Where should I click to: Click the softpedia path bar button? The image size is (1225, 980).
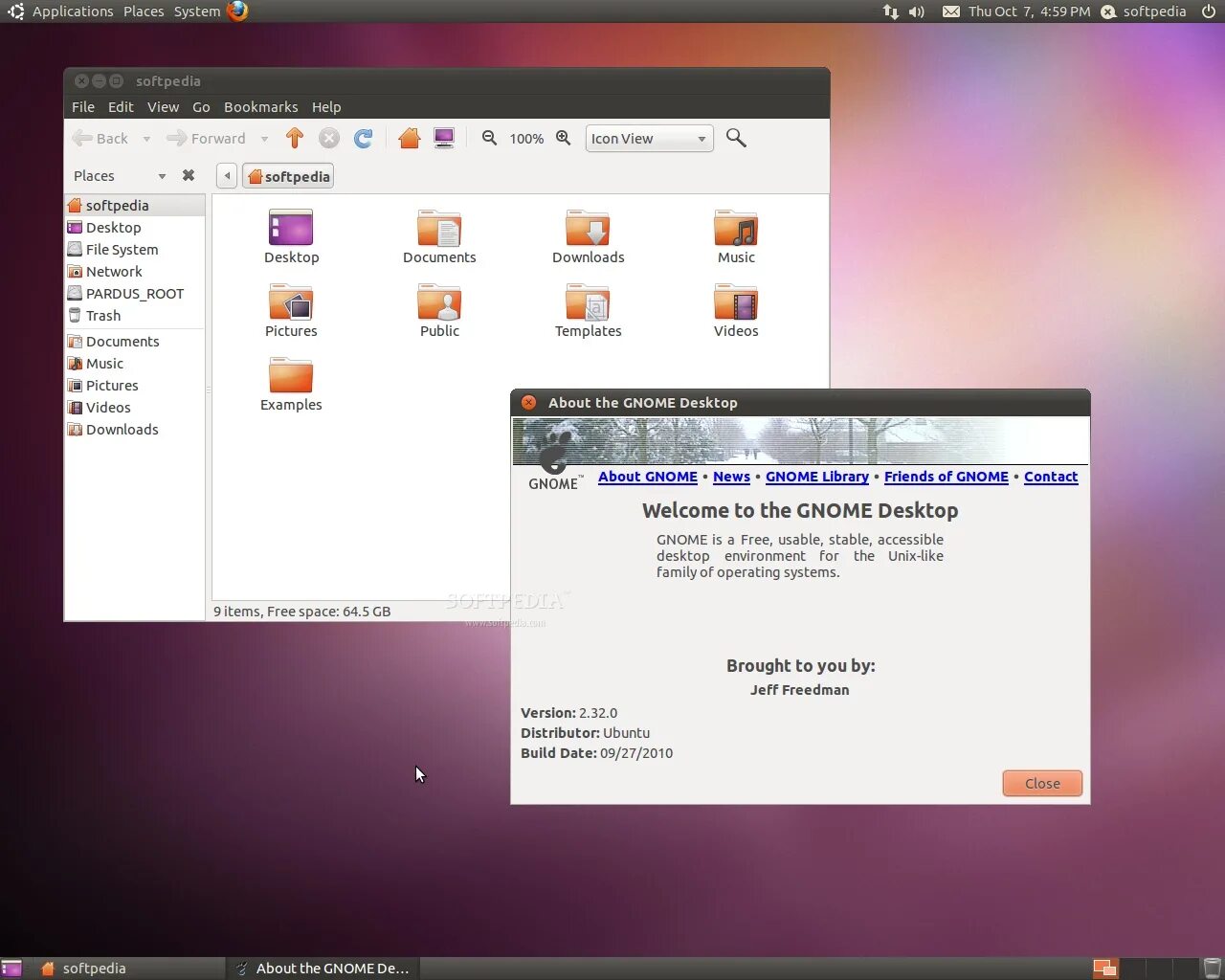(289, 176)
